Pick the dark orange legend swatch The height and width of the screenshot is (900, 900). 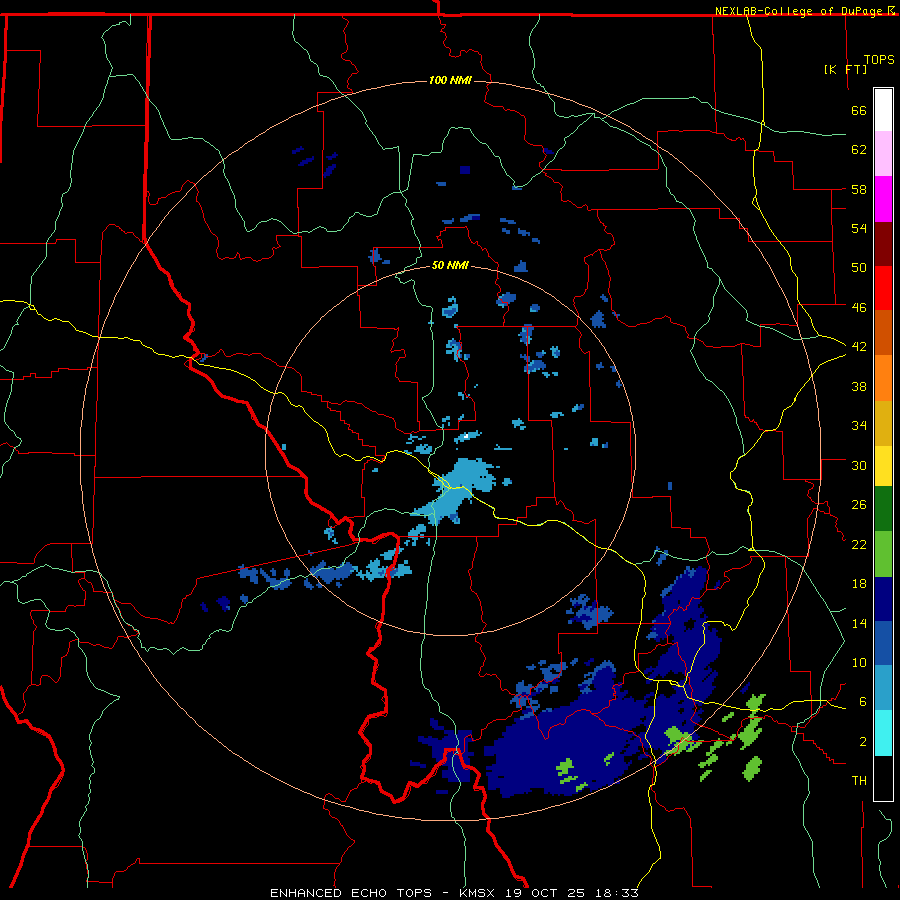click(883, 332)
